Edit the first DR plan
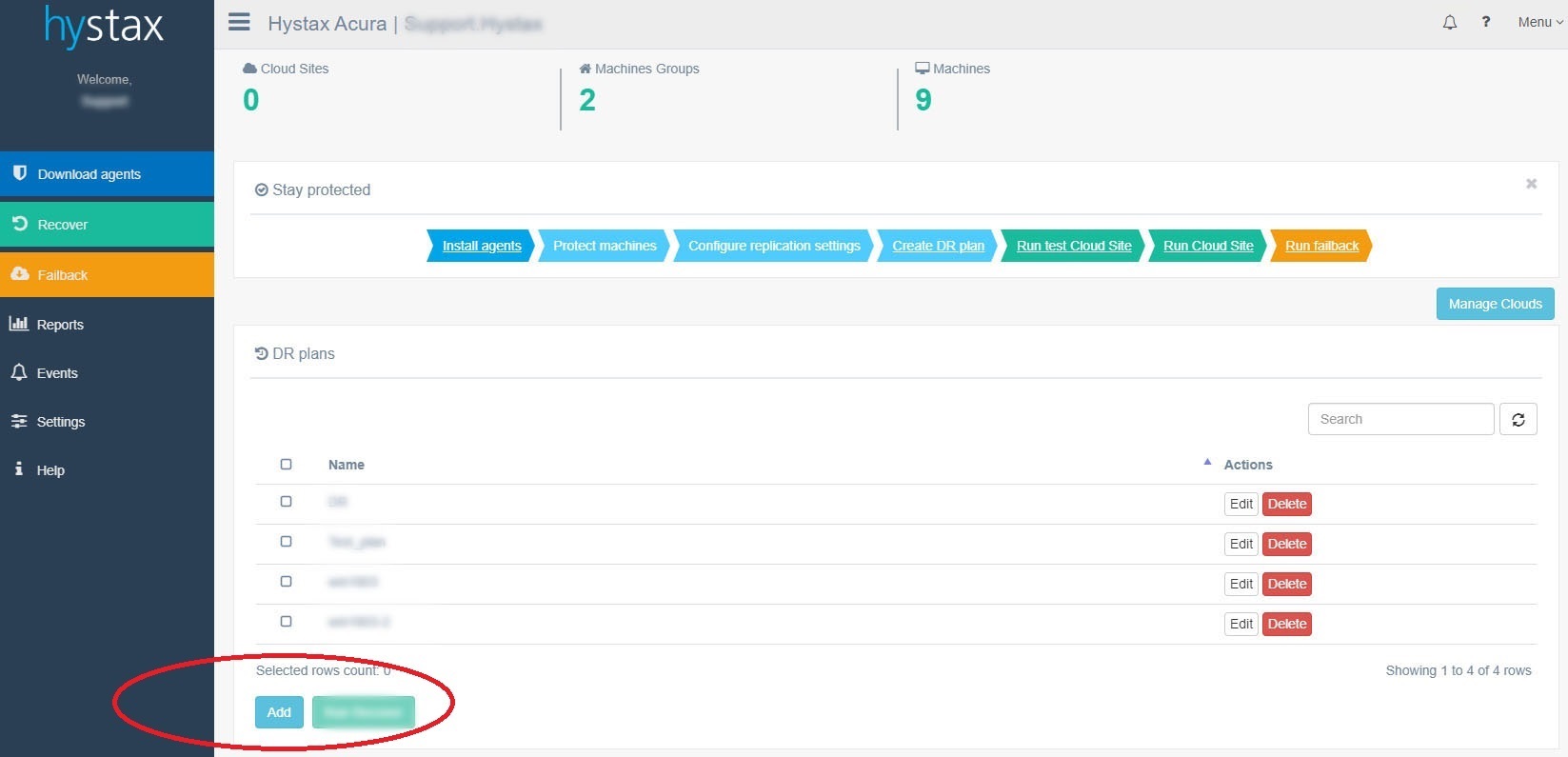Image resolution: width=1568 pixels, height=757 pixels. 1241,504
